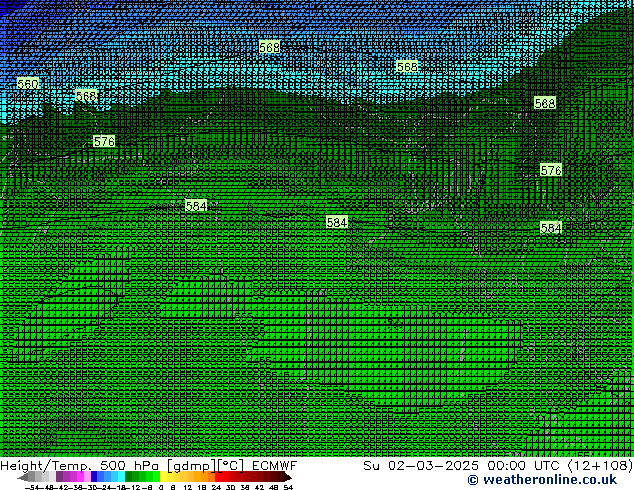Click the gray left arrow end of legend

pyautogui.click(x=23, y=477)
